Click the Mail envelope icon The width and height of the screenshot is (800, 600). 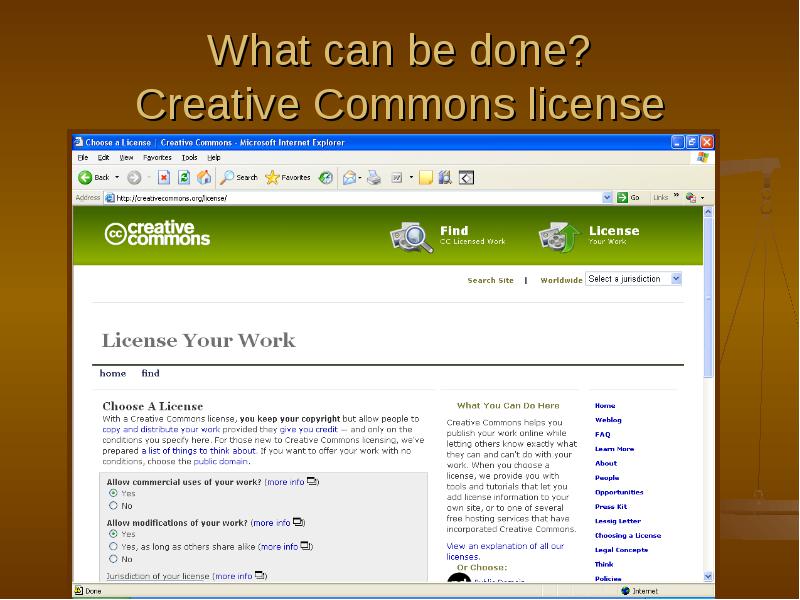click(x=349, y=178)
